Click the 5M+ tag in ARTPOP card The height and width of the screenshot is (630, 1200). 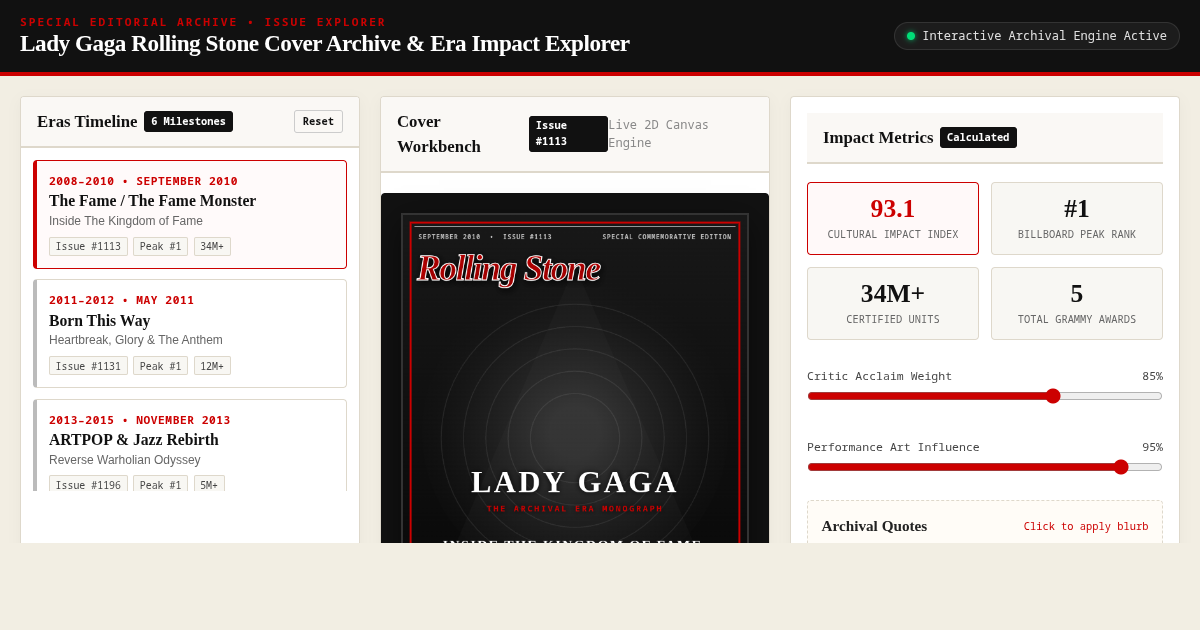click(209, 484)
